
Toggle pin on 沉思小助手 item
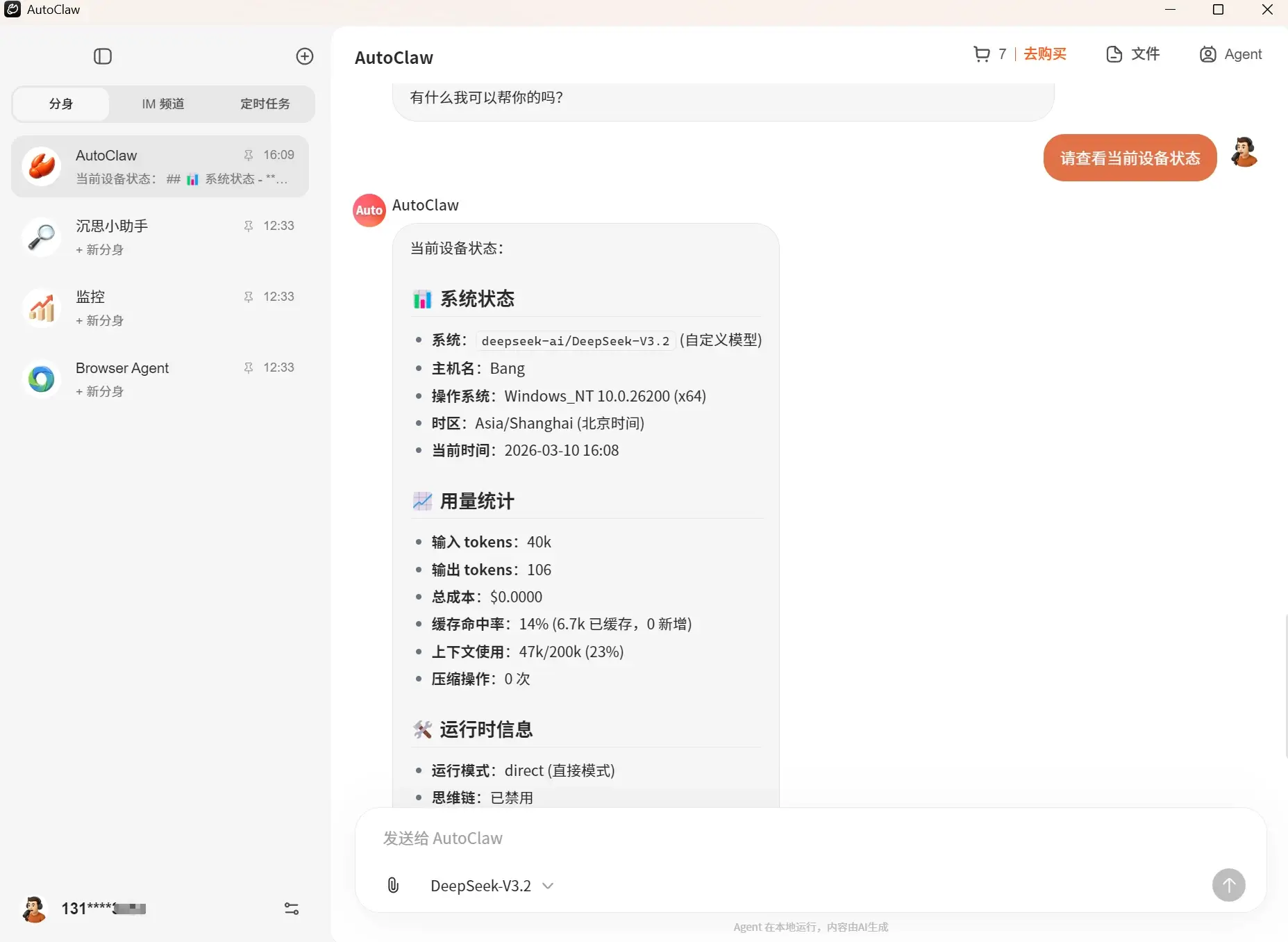pyautogui.click(x=249, y=226)
